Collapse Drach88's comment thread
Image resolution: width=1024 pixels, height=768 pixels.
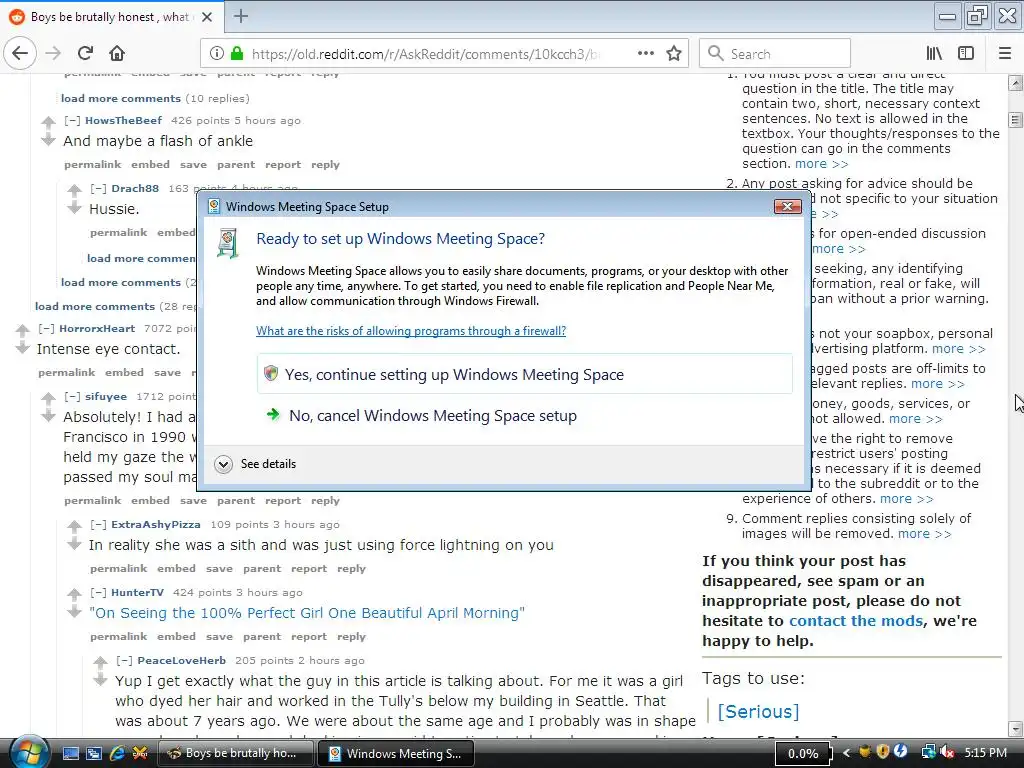98,188
